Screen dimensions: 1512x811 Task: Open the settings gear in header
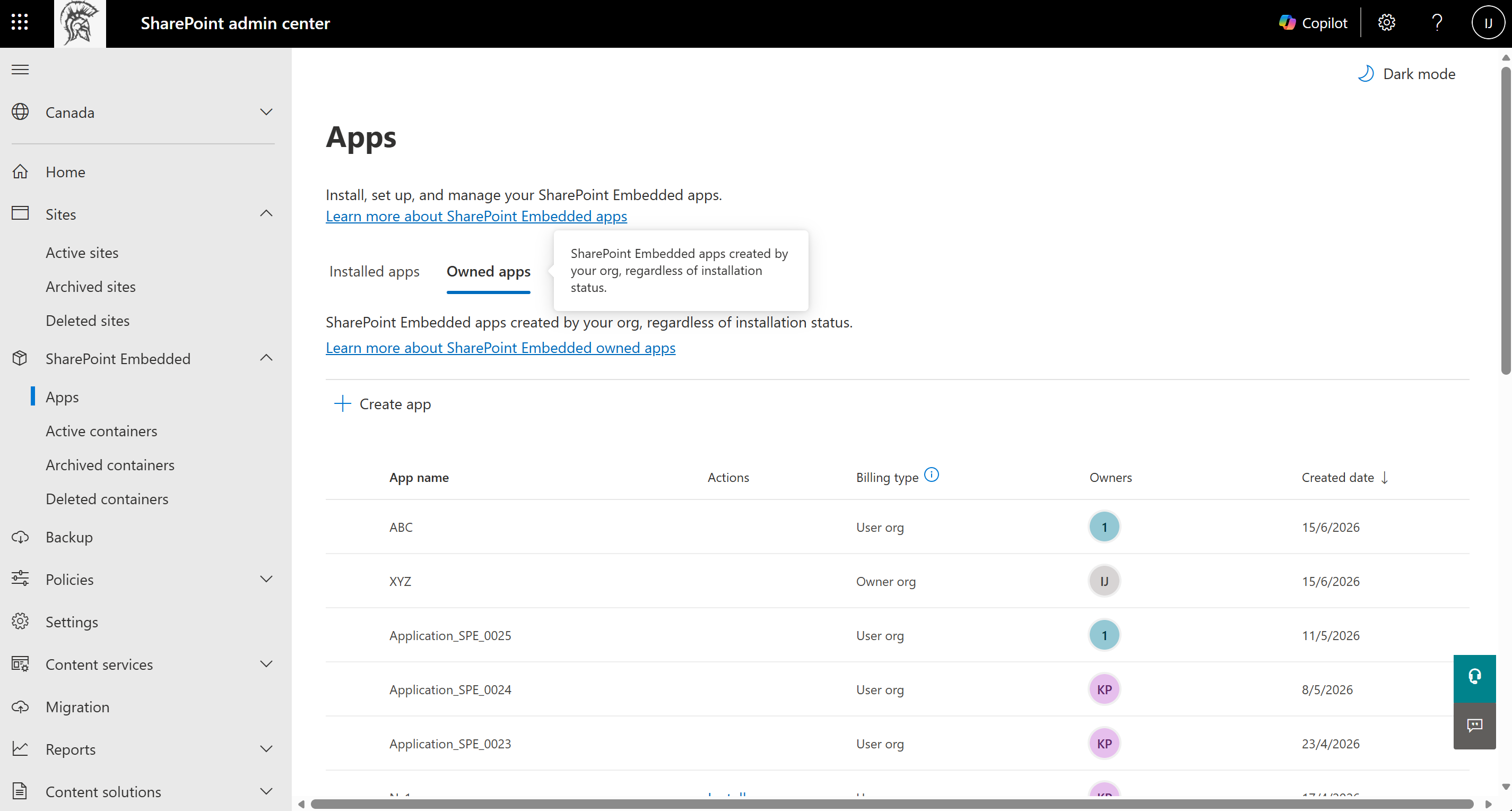(x=1386, y=23)
